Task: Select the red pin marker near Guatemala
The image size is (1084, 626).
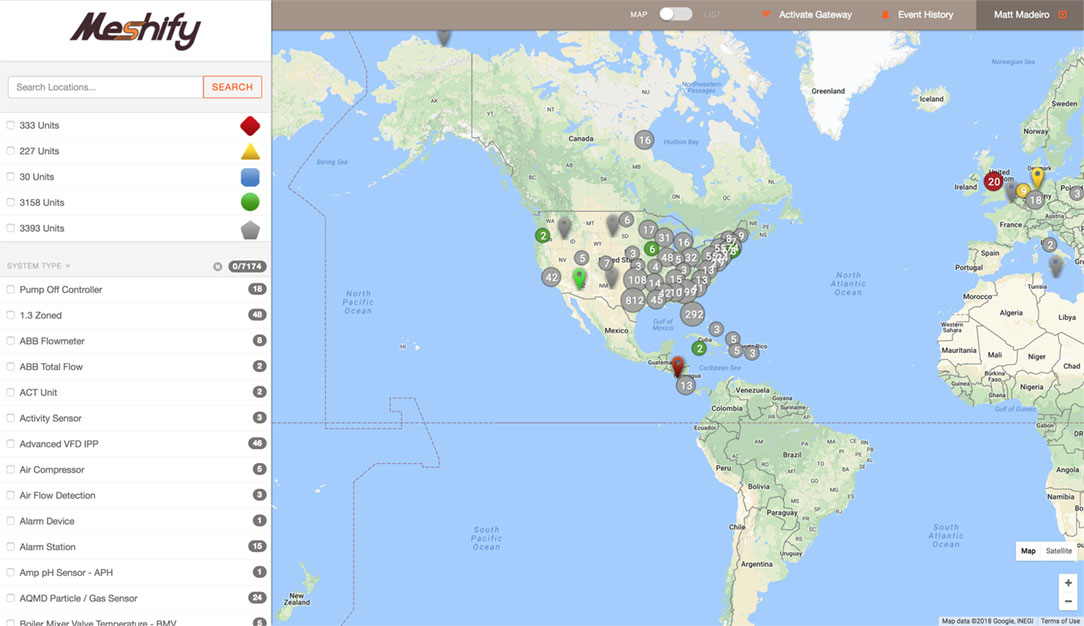Action: point(678,366)
